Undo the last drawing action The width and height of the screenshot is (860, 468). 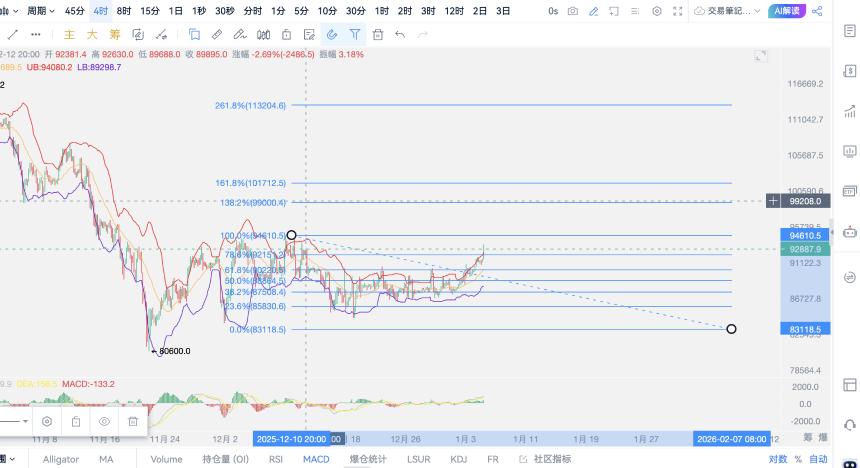400,35
